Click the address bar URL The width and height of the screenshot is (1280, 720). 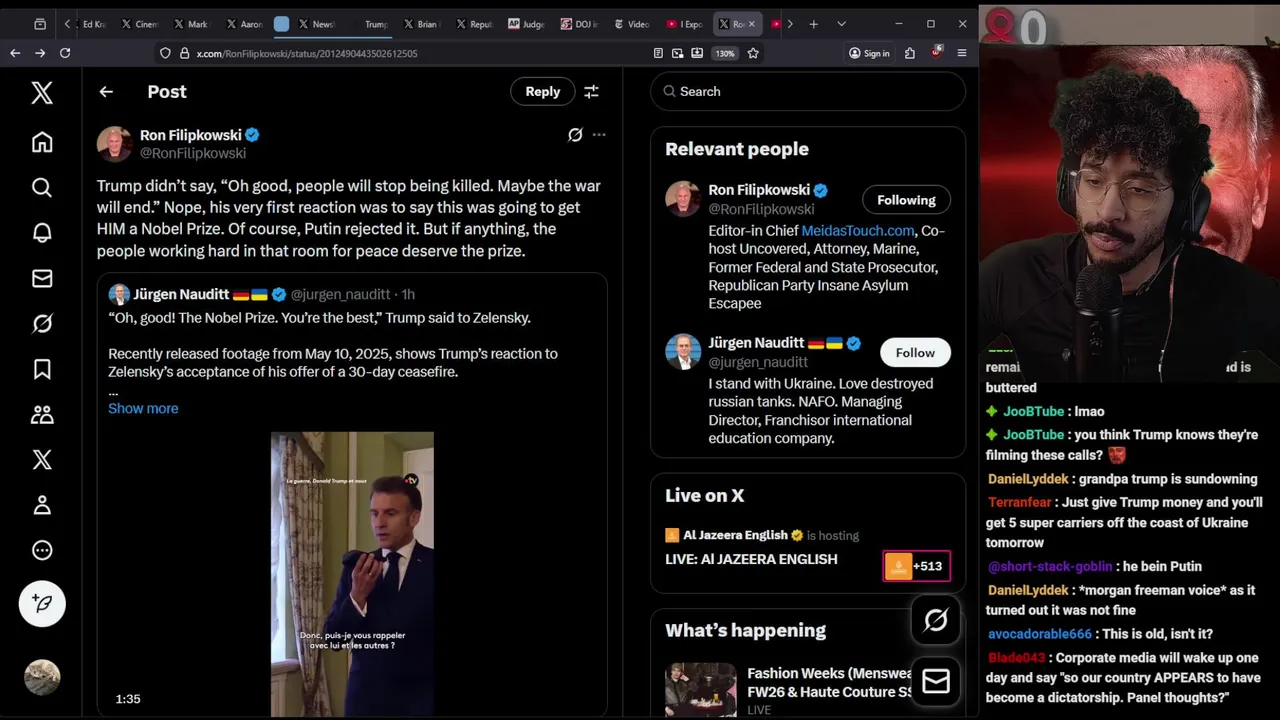pos(307,53)
